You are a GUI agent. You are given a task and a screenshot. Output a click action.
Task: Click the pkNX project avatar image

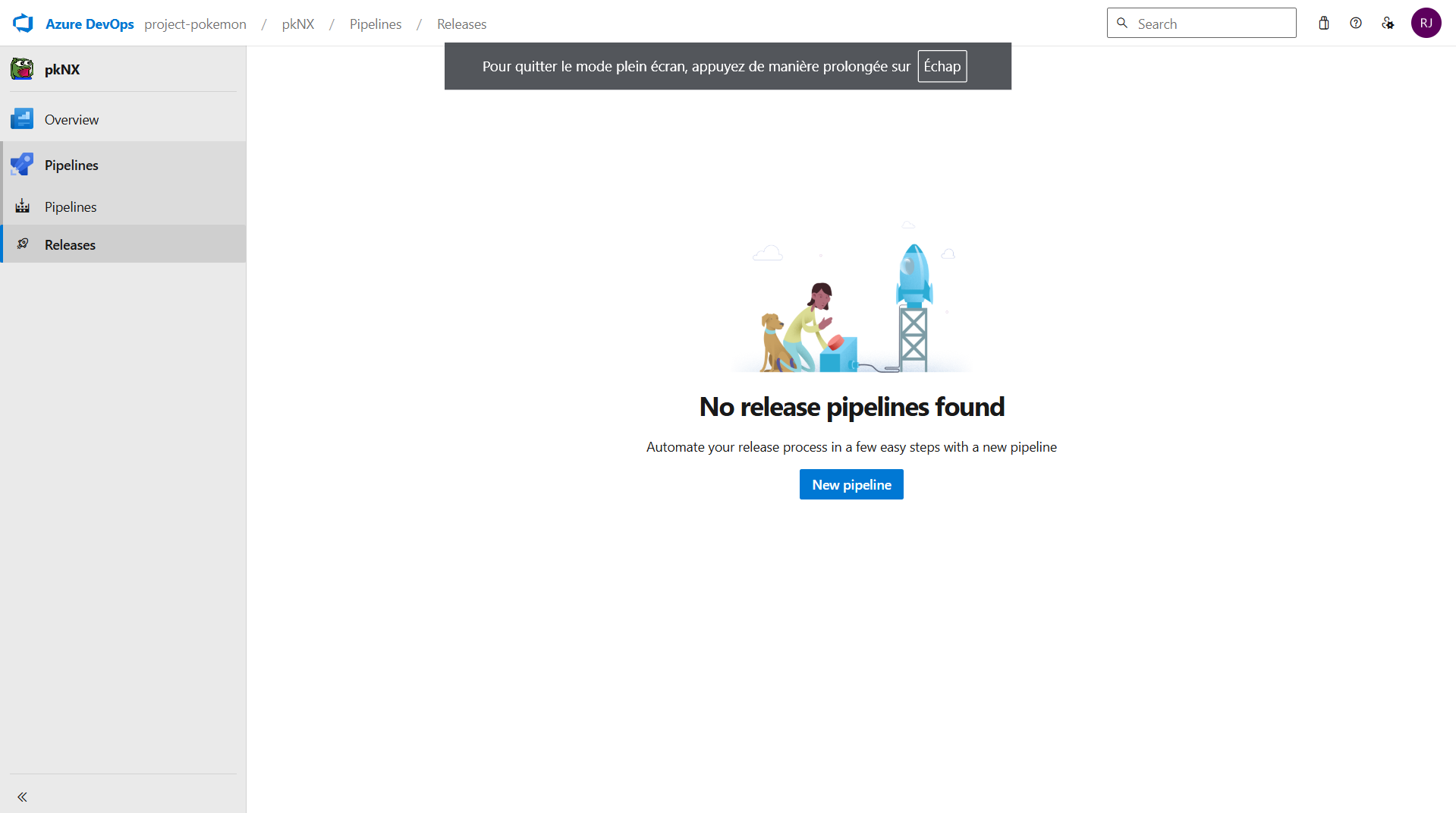(x=22, y=69)
